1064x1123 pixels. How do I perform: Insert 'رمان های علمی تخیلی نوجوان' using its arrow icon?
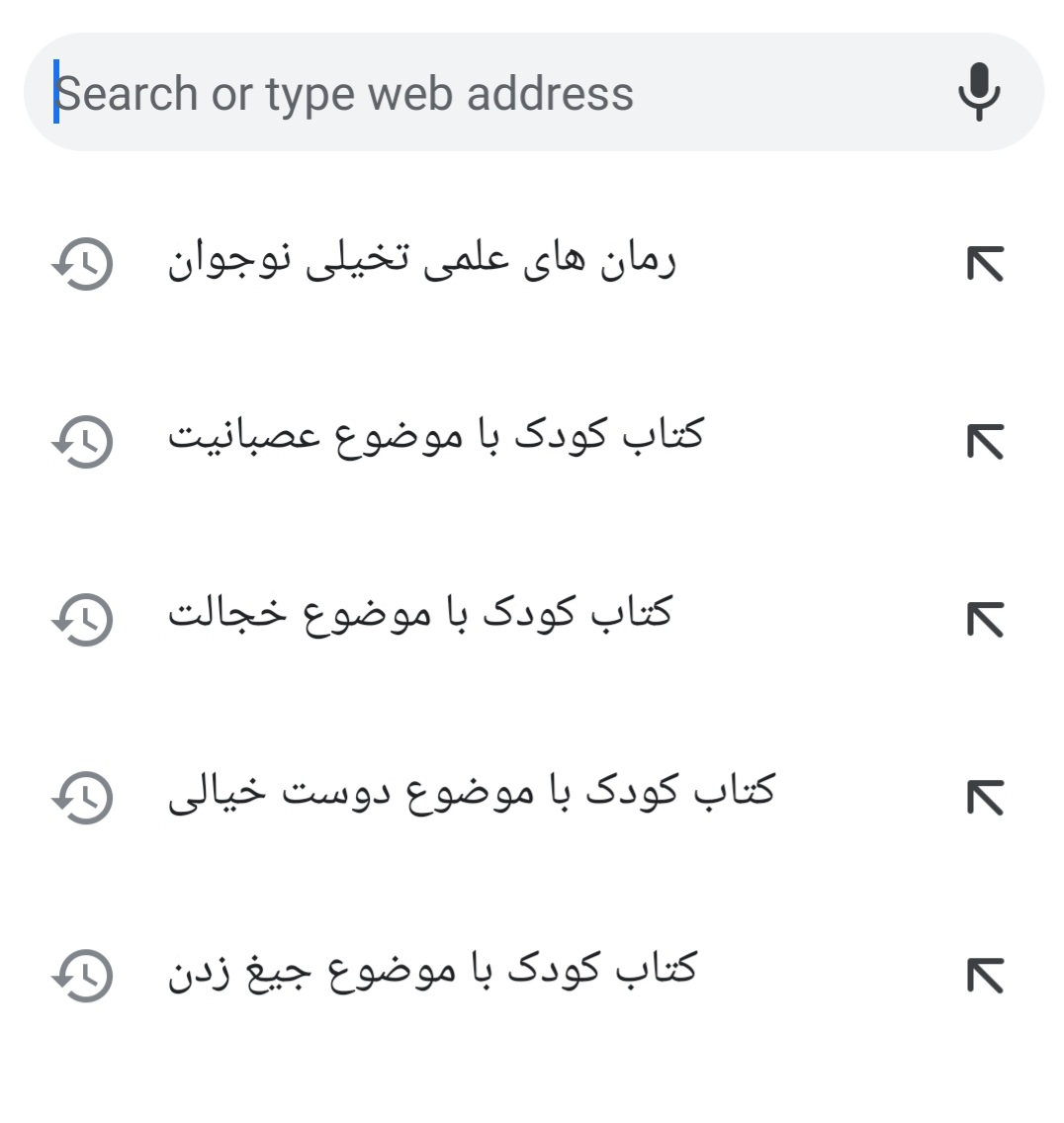coord(985,264)
